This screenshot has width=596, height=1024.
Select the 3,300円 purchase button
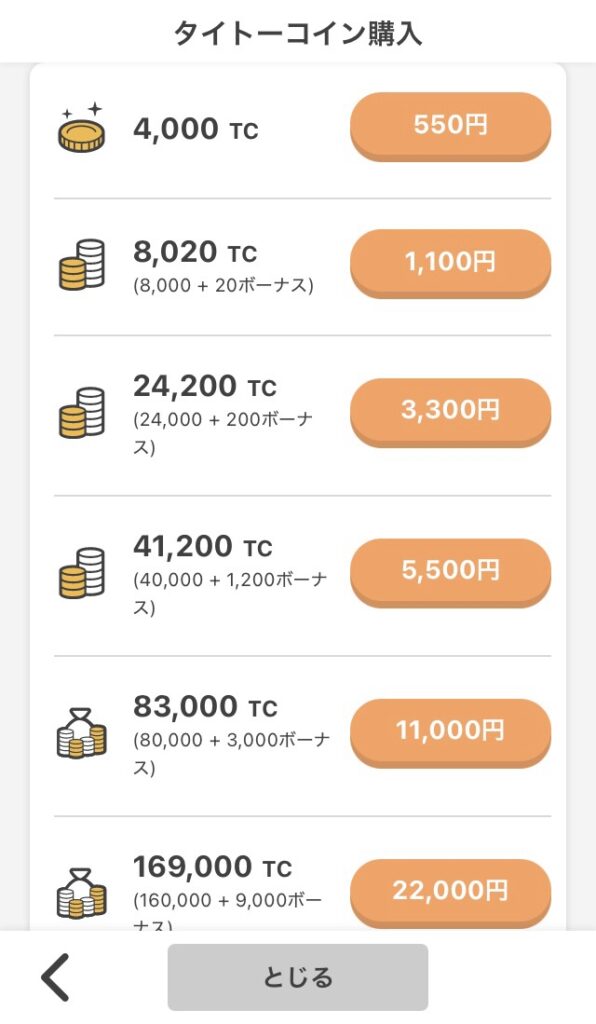click(x=450, y=411)
